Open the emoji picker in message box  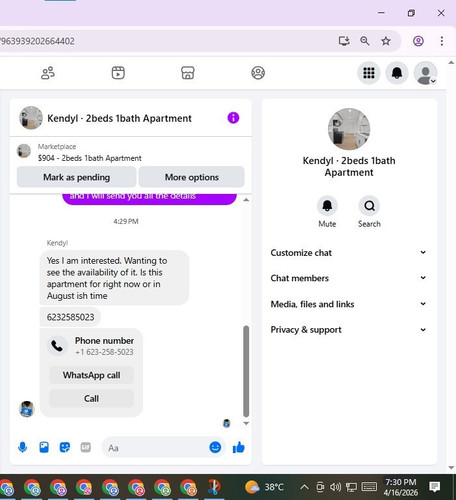coord(215,447)
